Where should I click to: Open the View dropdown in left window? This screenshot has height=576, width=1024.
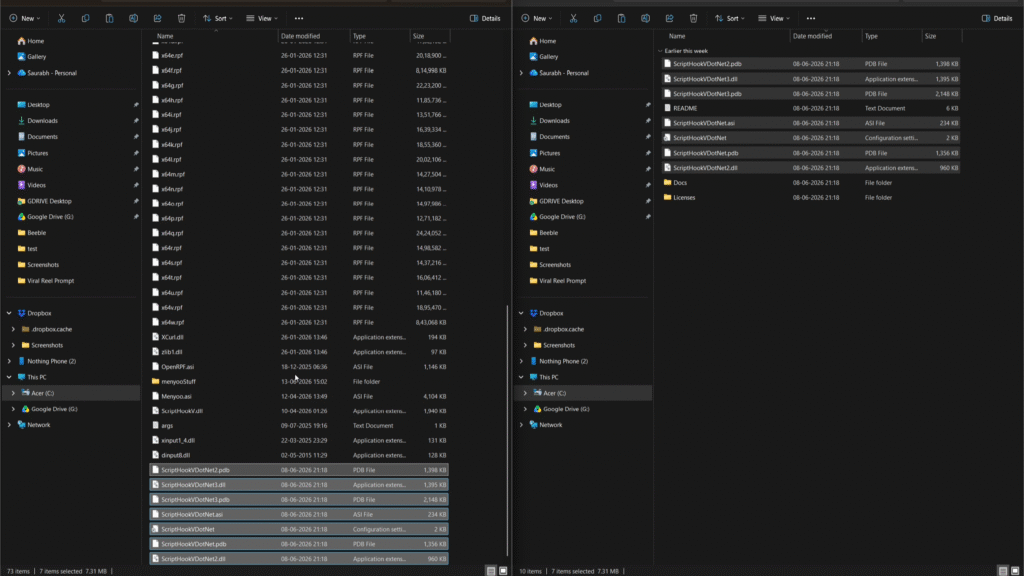(262, 18)
